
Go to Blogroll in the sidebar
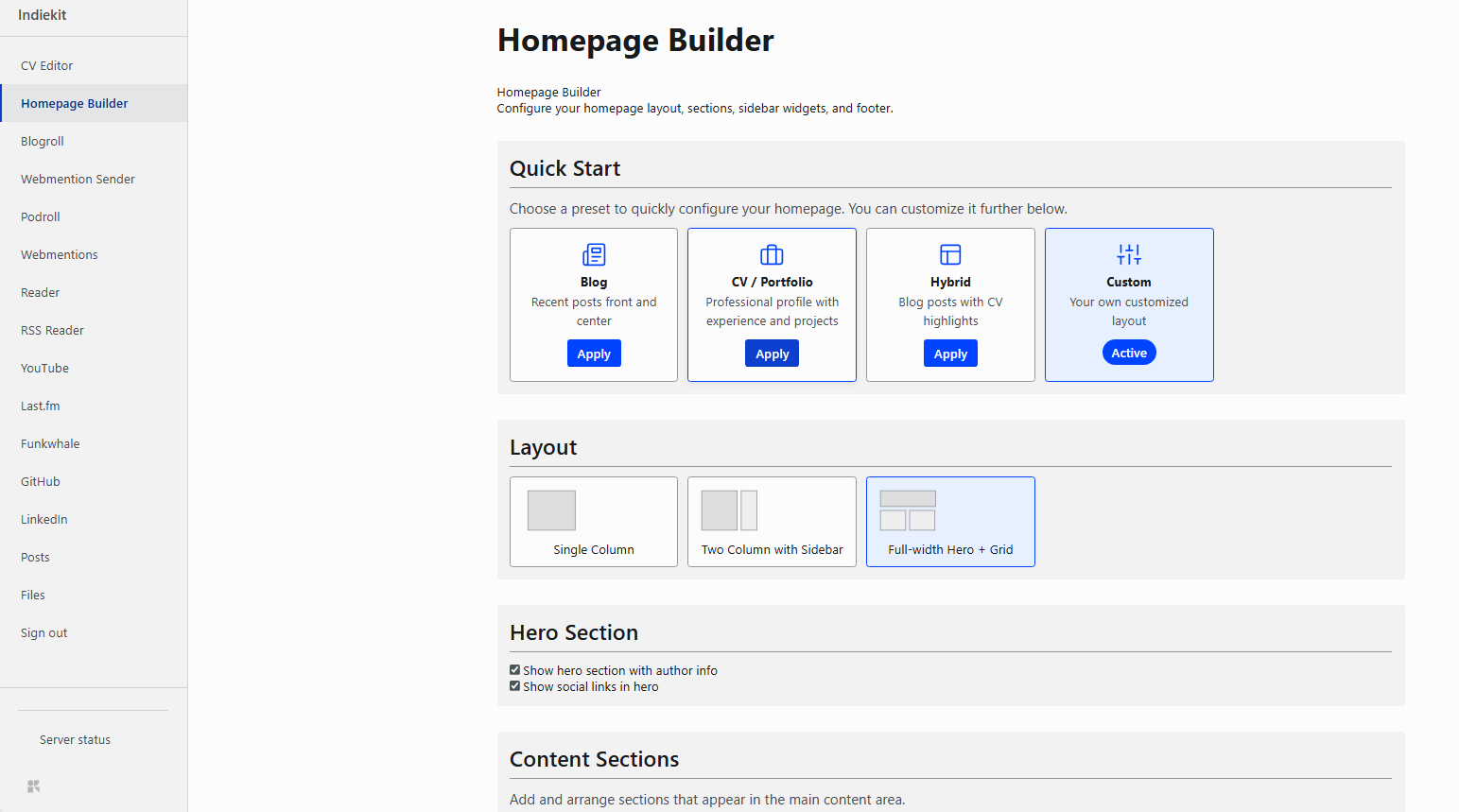pyautogui.click(x=43, y=141)
